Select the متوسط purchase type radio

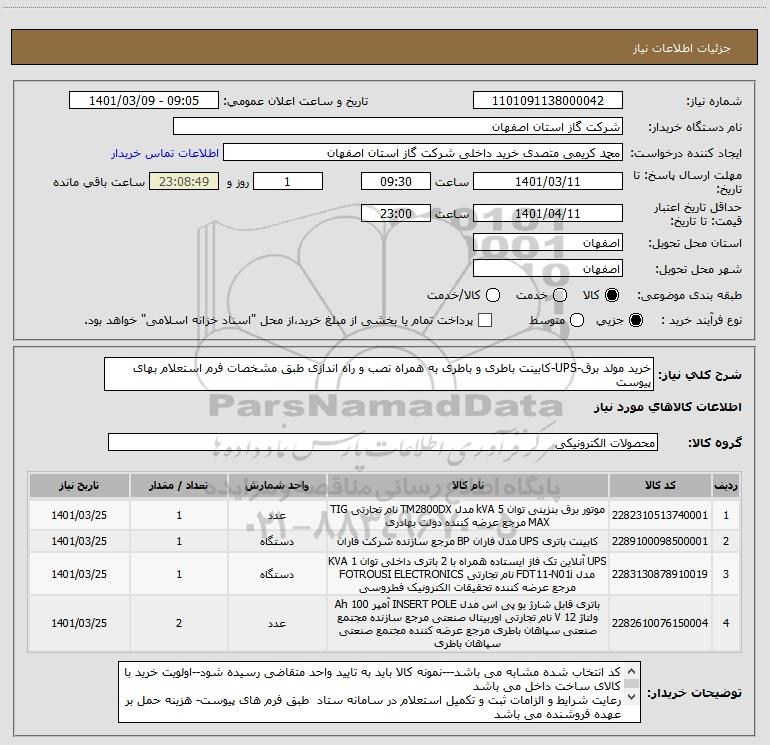(577, 320)
